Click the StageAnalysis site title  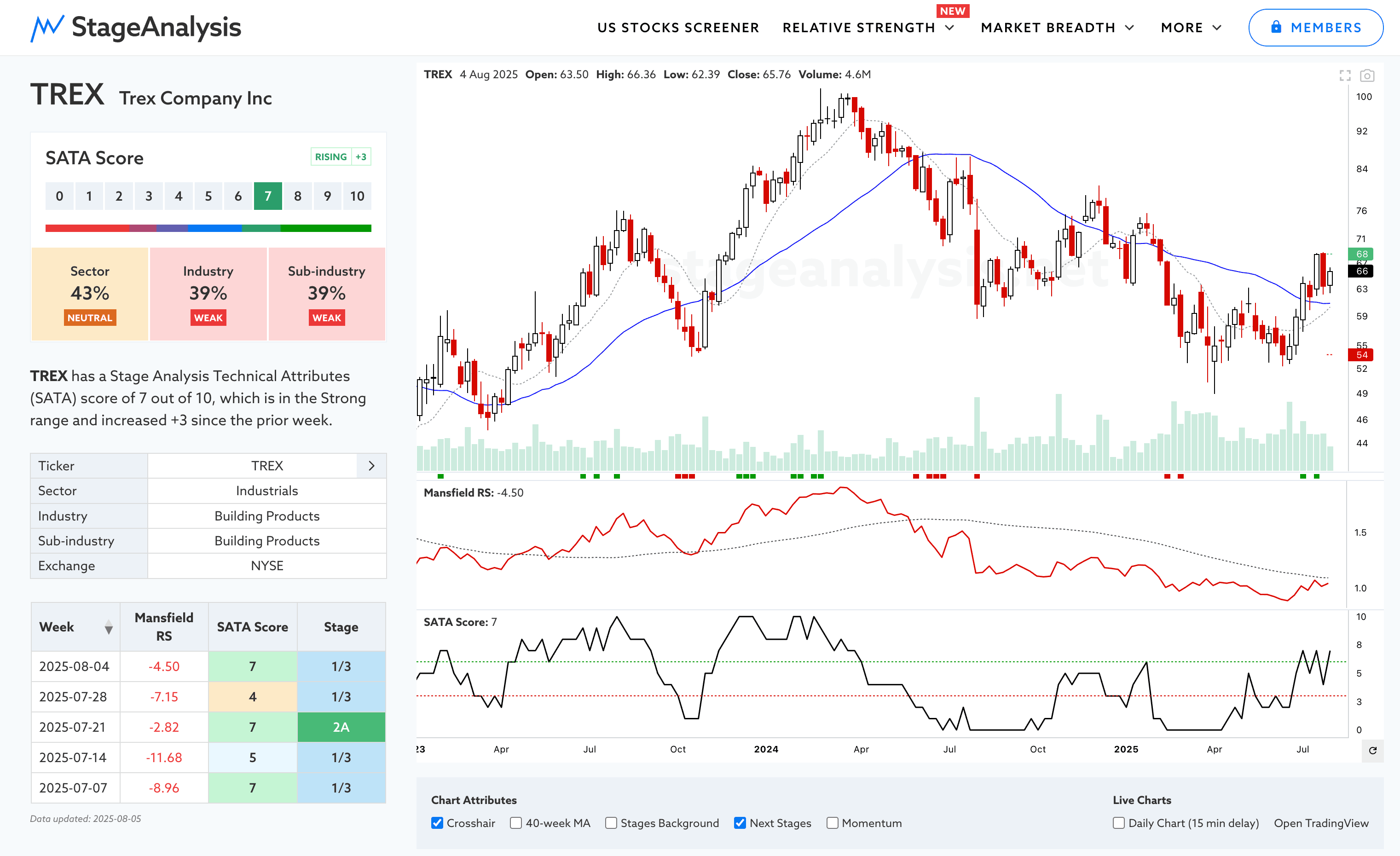click(x=156, y=27)
